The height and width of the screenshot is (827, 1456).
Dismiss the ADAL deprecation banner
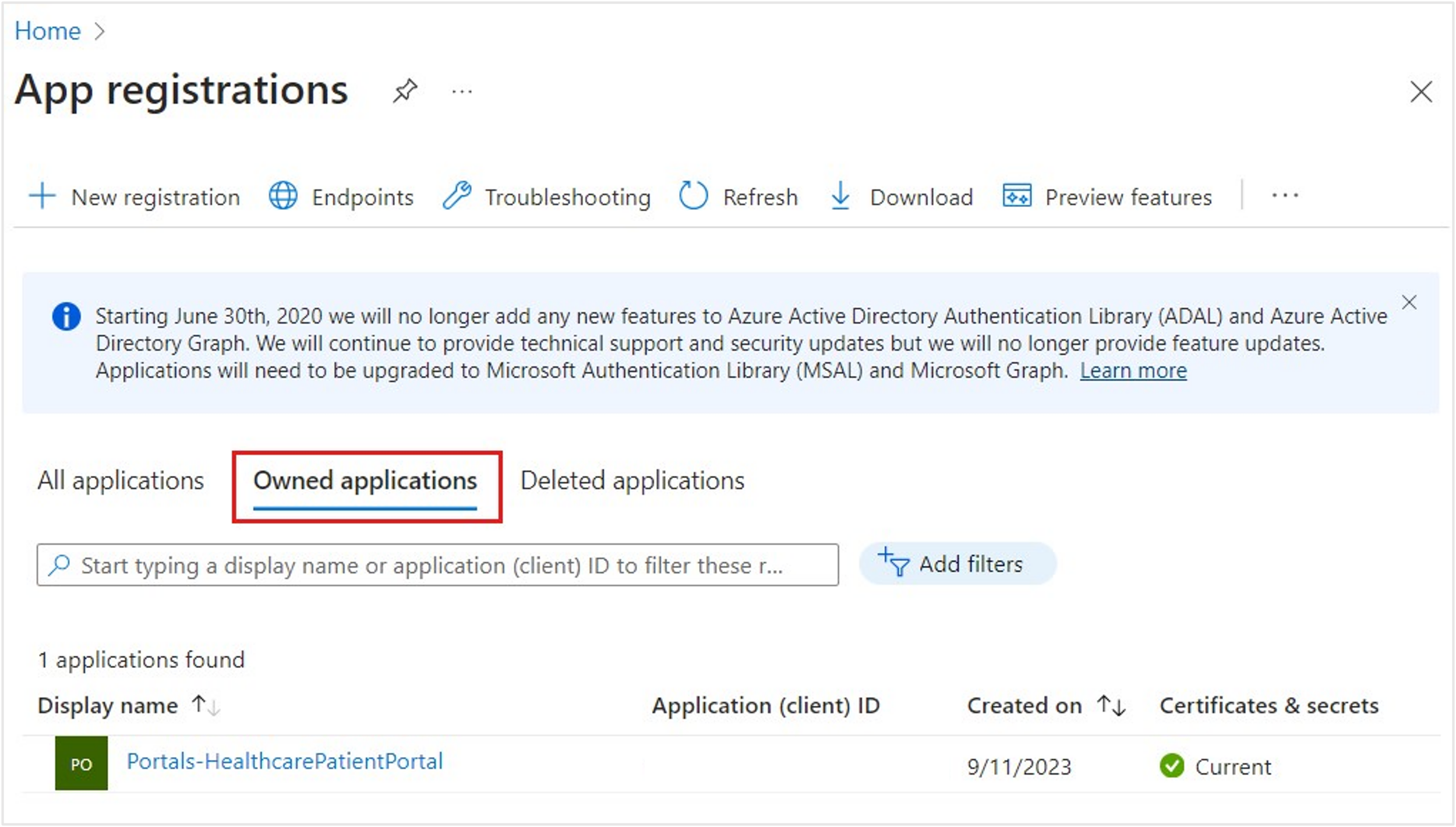[x=1409, y=302]
